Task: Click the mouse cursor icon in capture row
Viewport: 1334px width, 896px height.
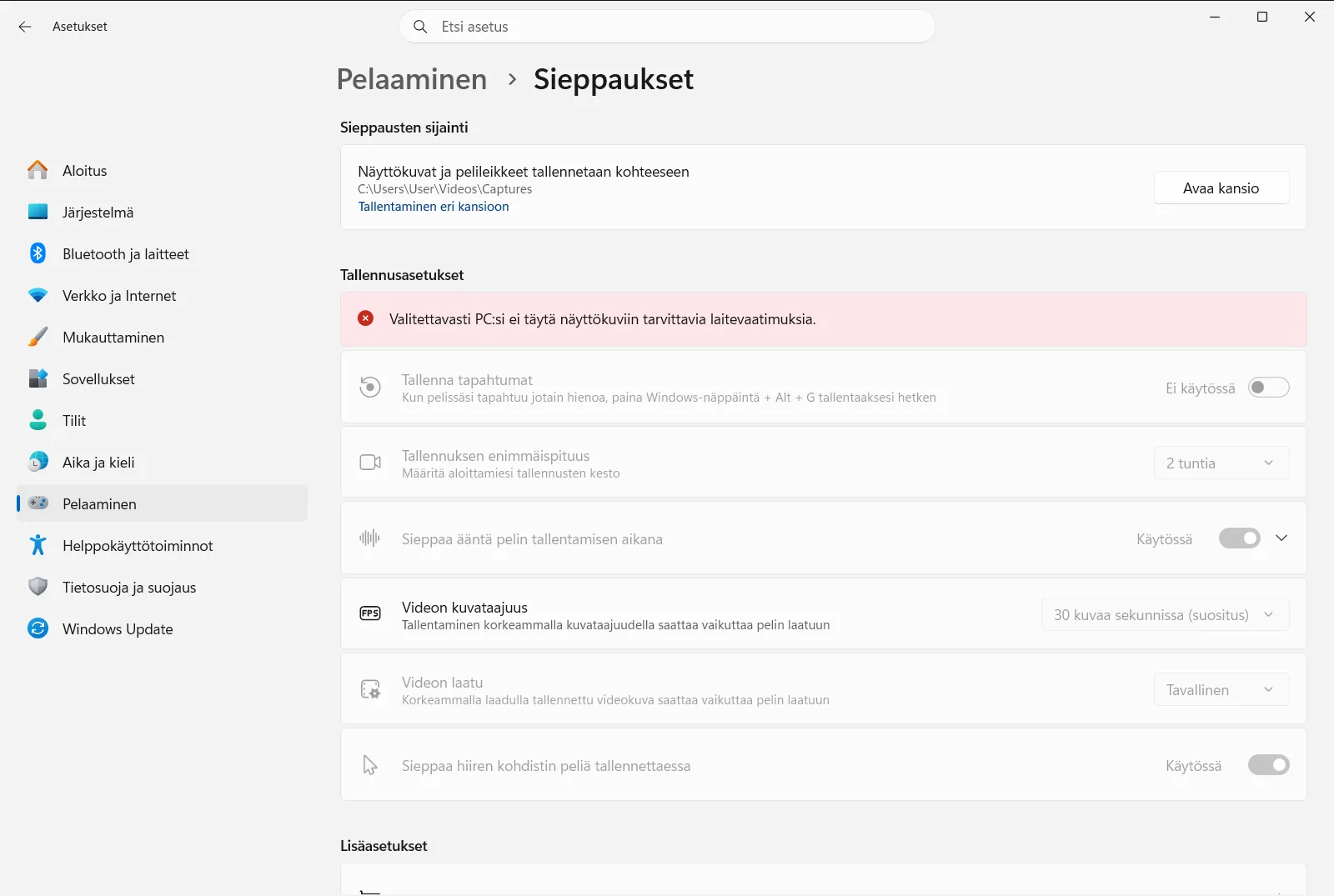Action: [370, 765]
